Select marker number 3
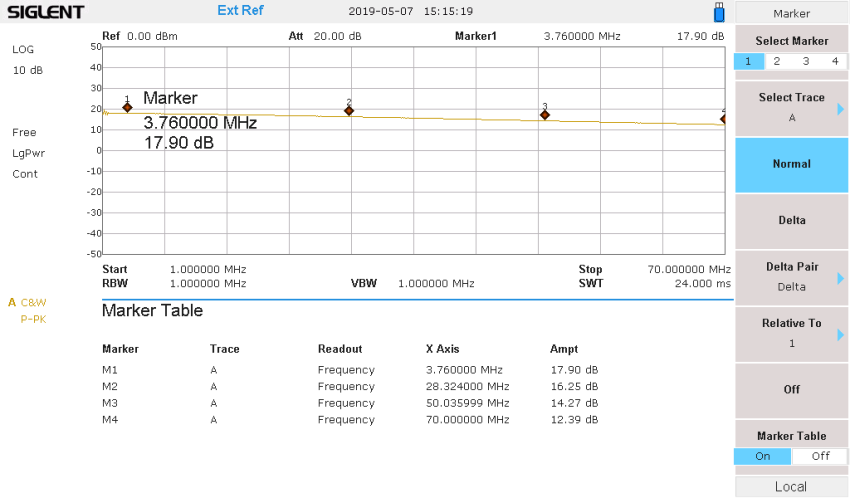850x498 pixels. (806, 61)
